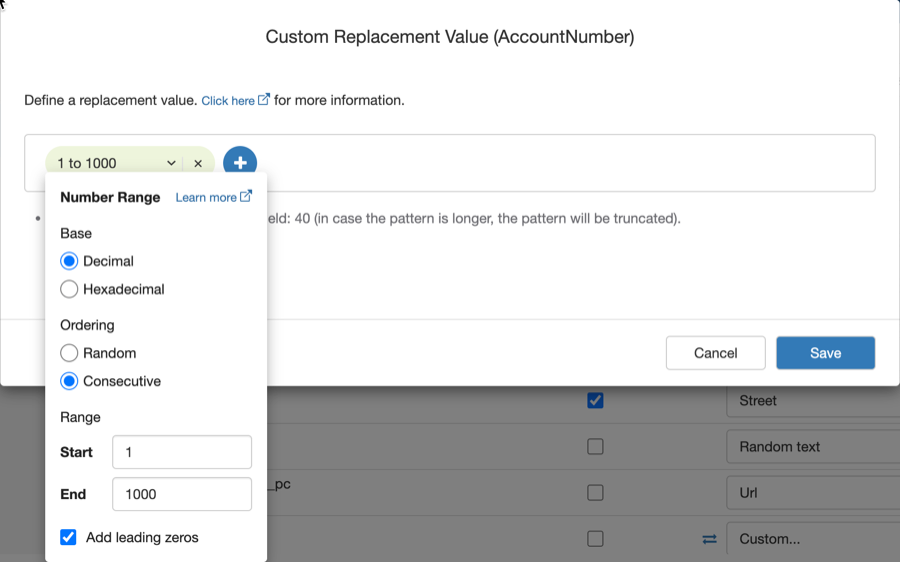Click the 'Base' section label
Image resolution: width=900 pixels, height=562 pixels.
(x=76, y=234)
